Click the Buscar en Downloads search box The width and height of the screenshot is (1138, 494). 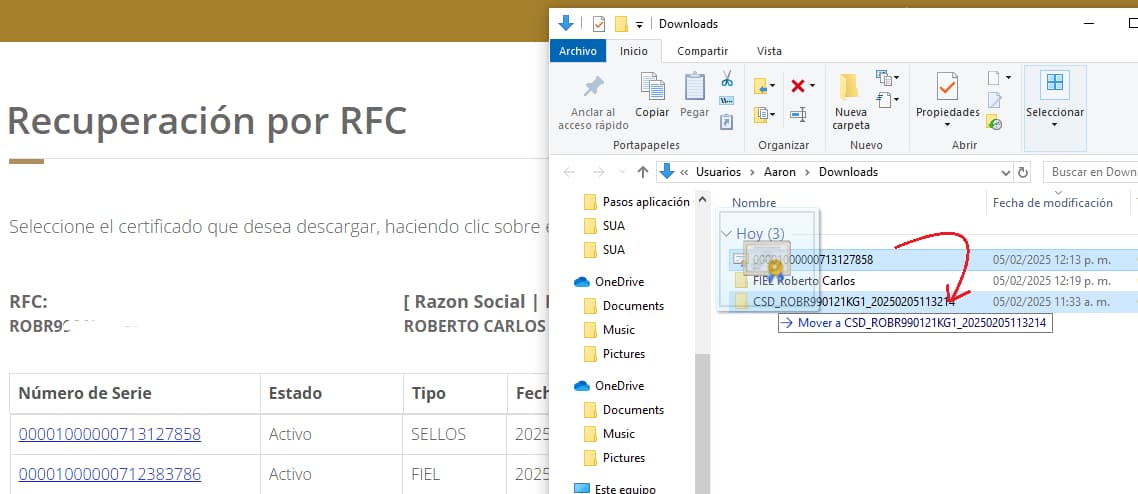(x=1090, y=172)
